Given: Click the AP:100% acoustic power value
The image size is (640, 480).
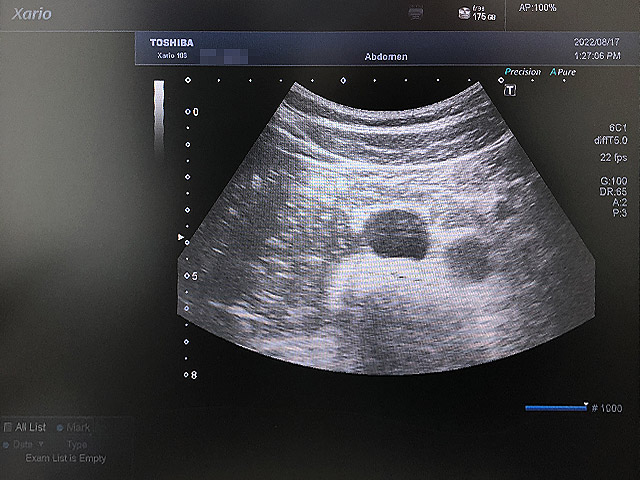Looking at the screenshot, I should coord(537,8).
